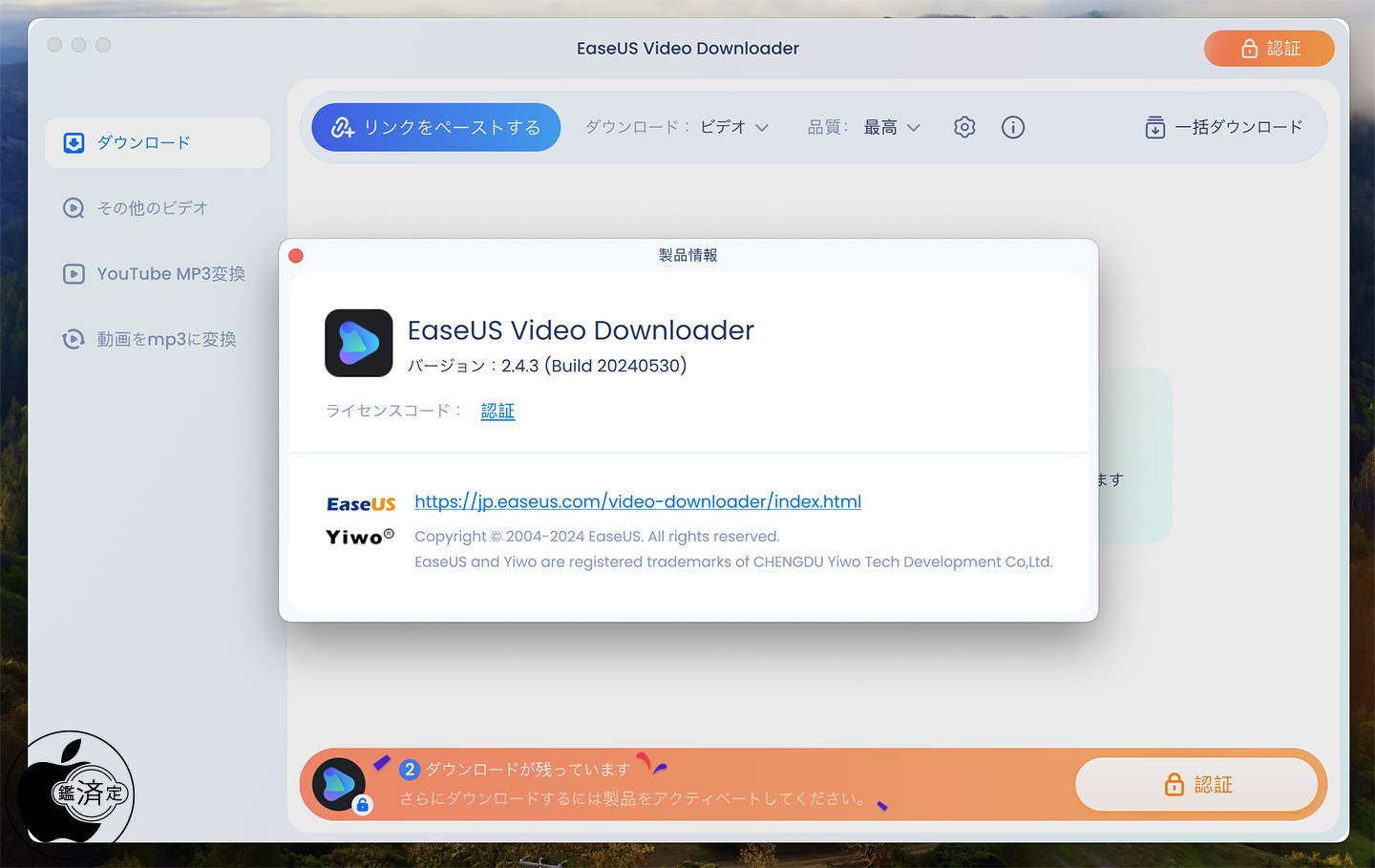Click the locked app icon in bottom banner

[339, 785]
